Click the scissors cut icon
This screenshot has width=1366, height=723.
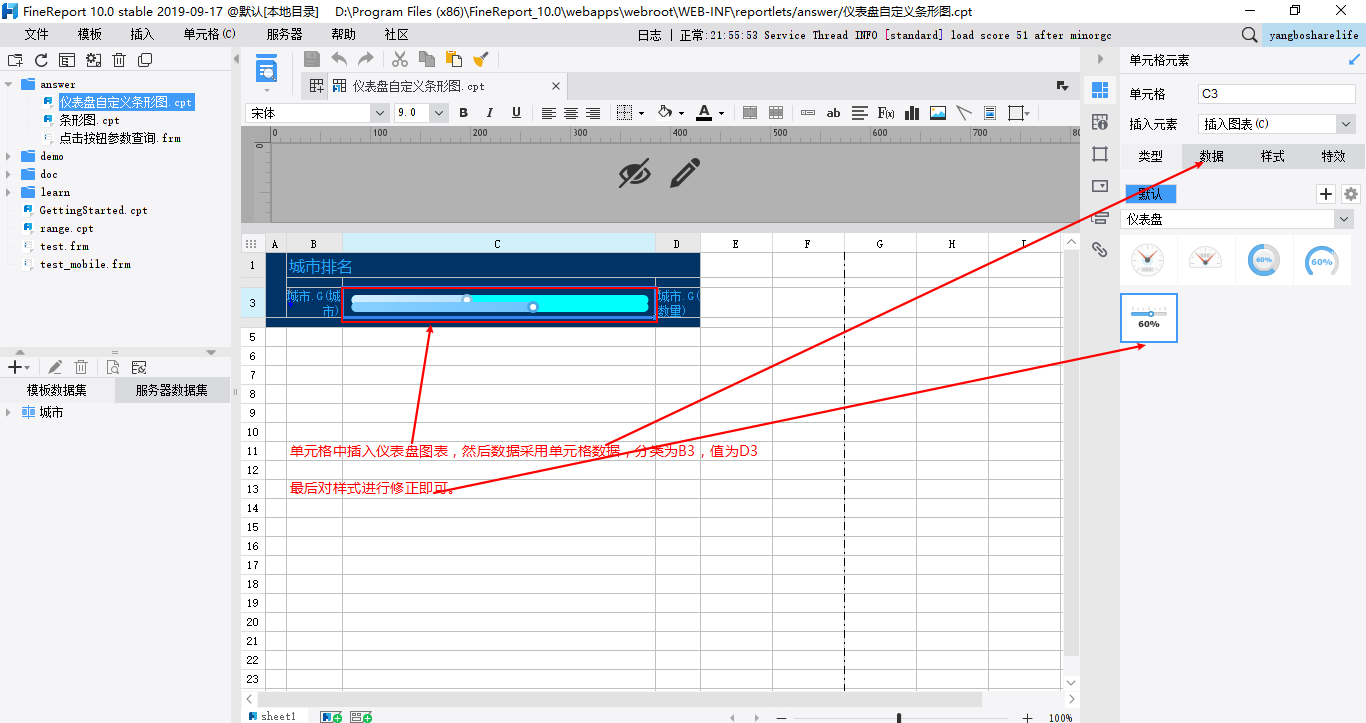(400, 59)
